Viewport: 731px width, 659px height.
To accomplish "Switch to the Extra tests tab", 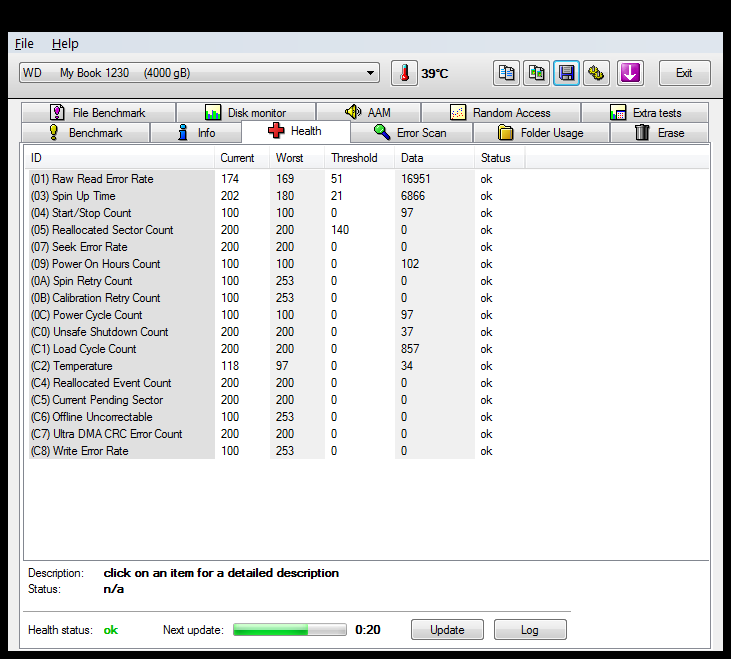I will [x=645, y=113].
